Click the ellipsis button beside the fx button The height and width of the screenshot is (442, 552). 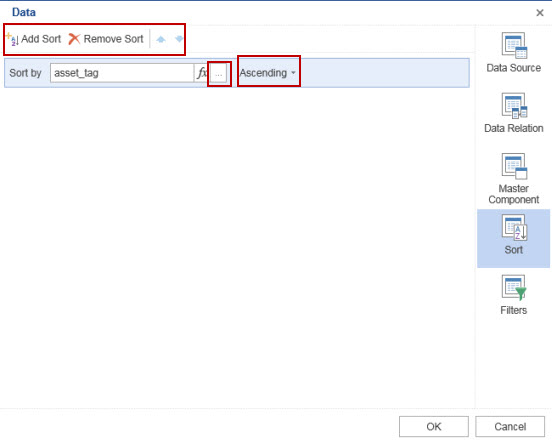(x=219, y=74)
